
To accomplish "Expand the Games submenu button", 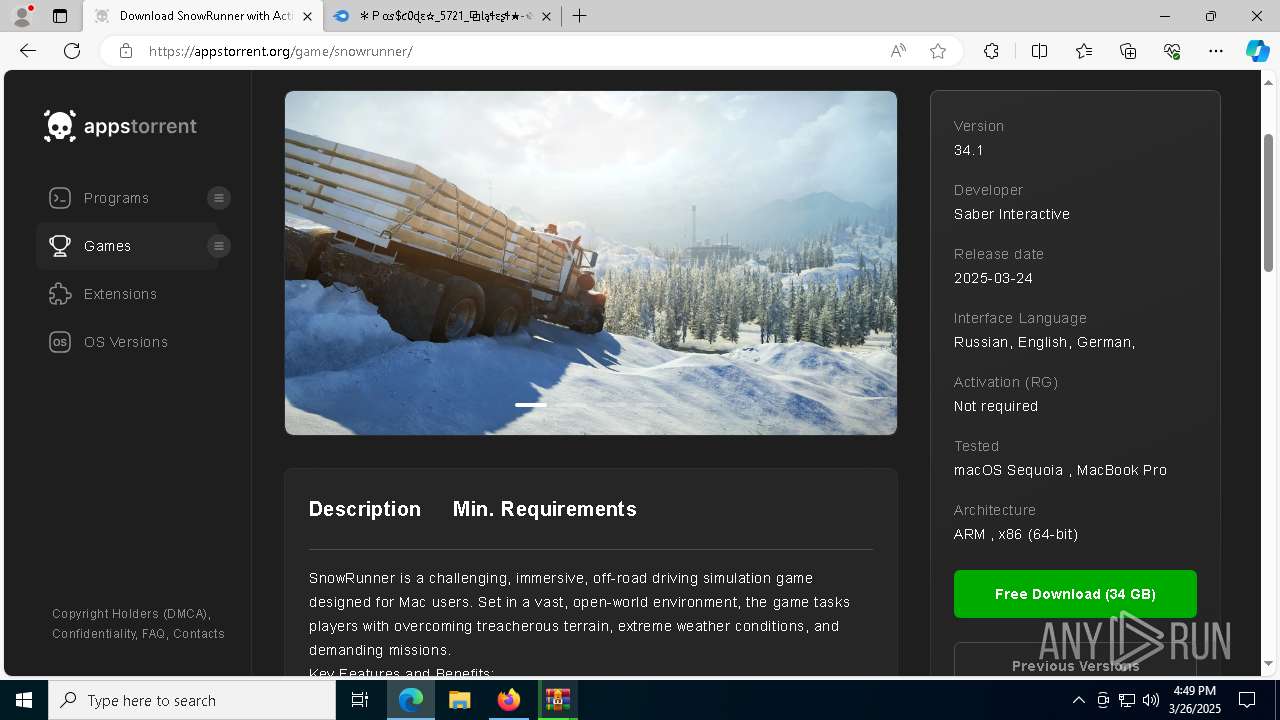I will pos(219,246).
